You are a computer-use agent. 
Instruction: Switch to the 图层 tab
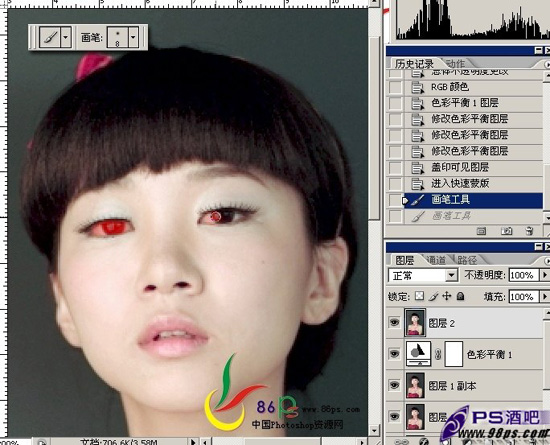(x=405, y=260)
